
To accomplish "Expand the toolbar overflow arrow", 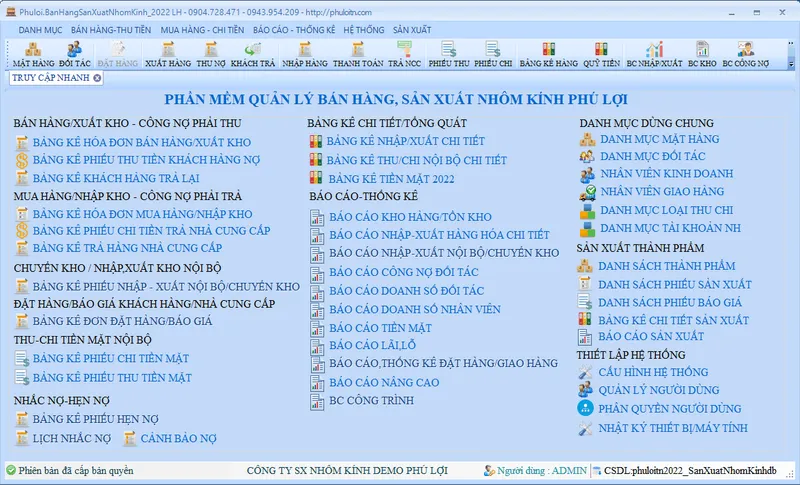I will 791,64.
